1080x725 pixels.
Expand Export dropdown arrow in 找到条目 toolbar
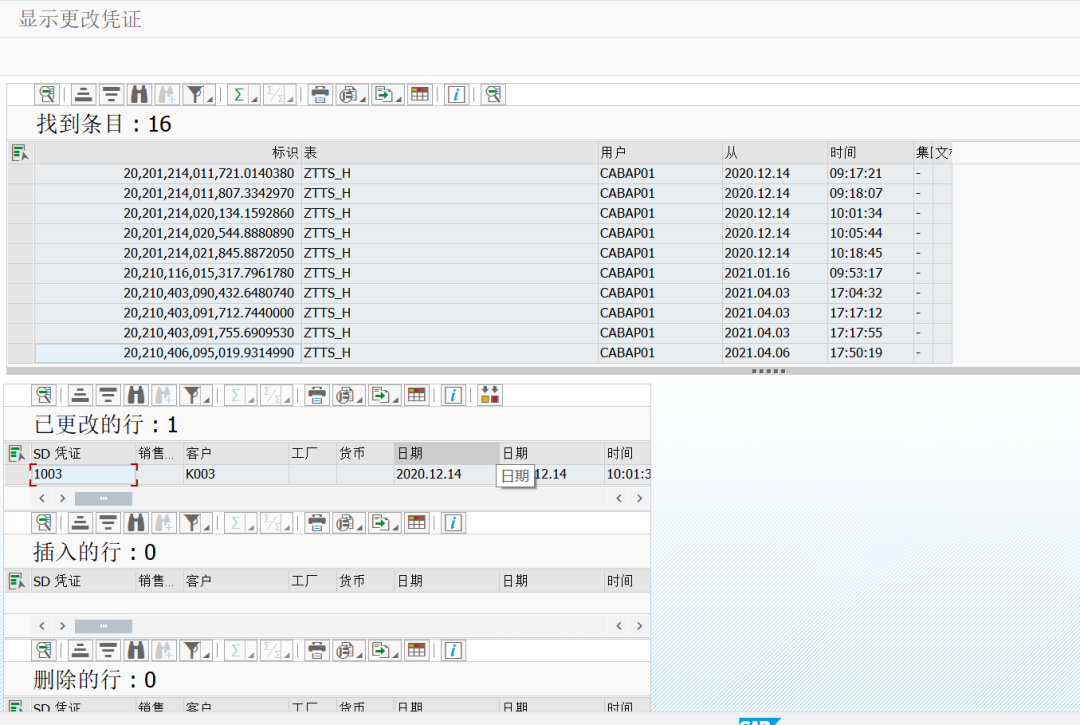[399, 99]
